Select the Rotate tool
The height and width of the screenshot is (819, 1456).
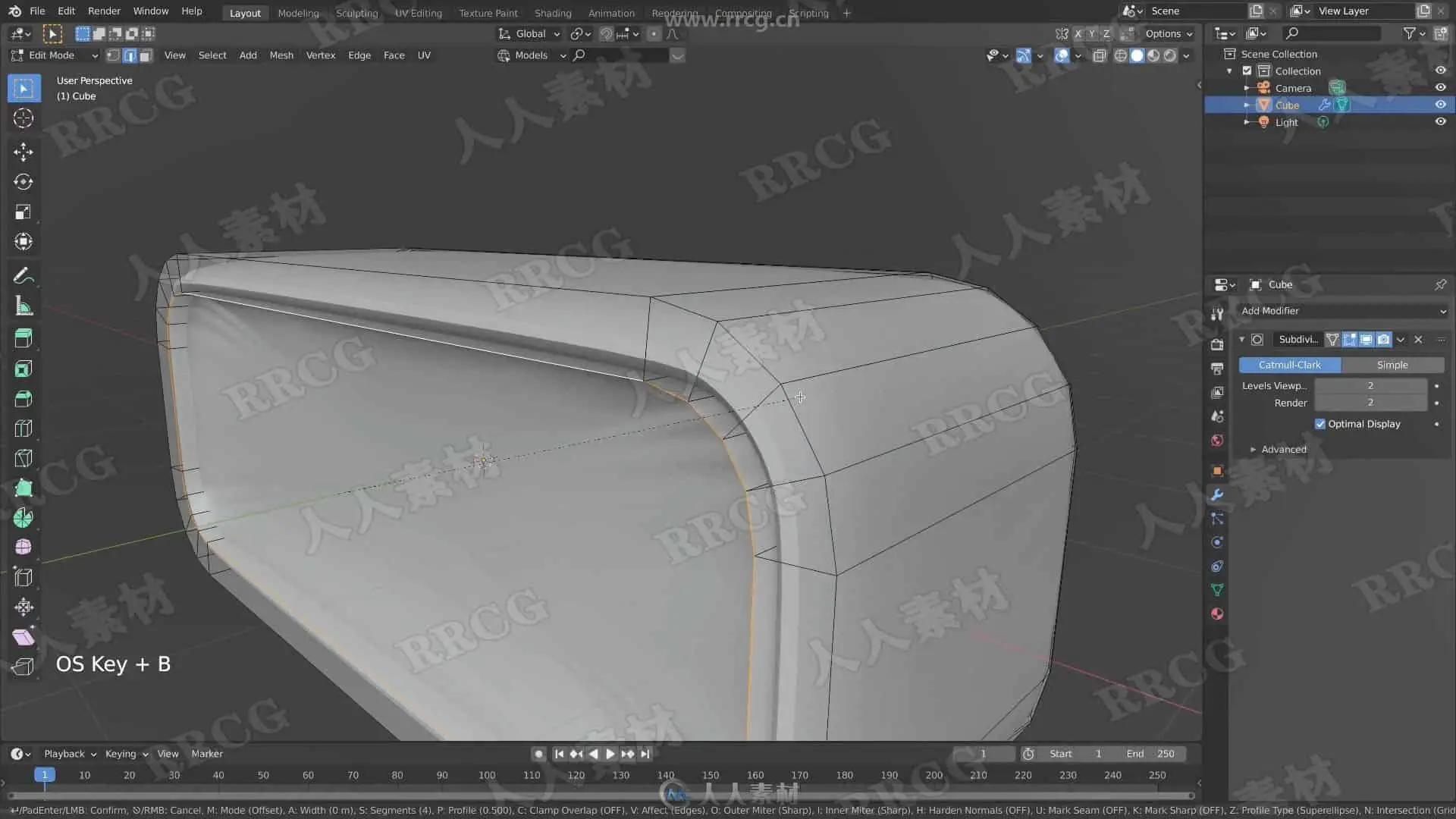tap(23, 182)
